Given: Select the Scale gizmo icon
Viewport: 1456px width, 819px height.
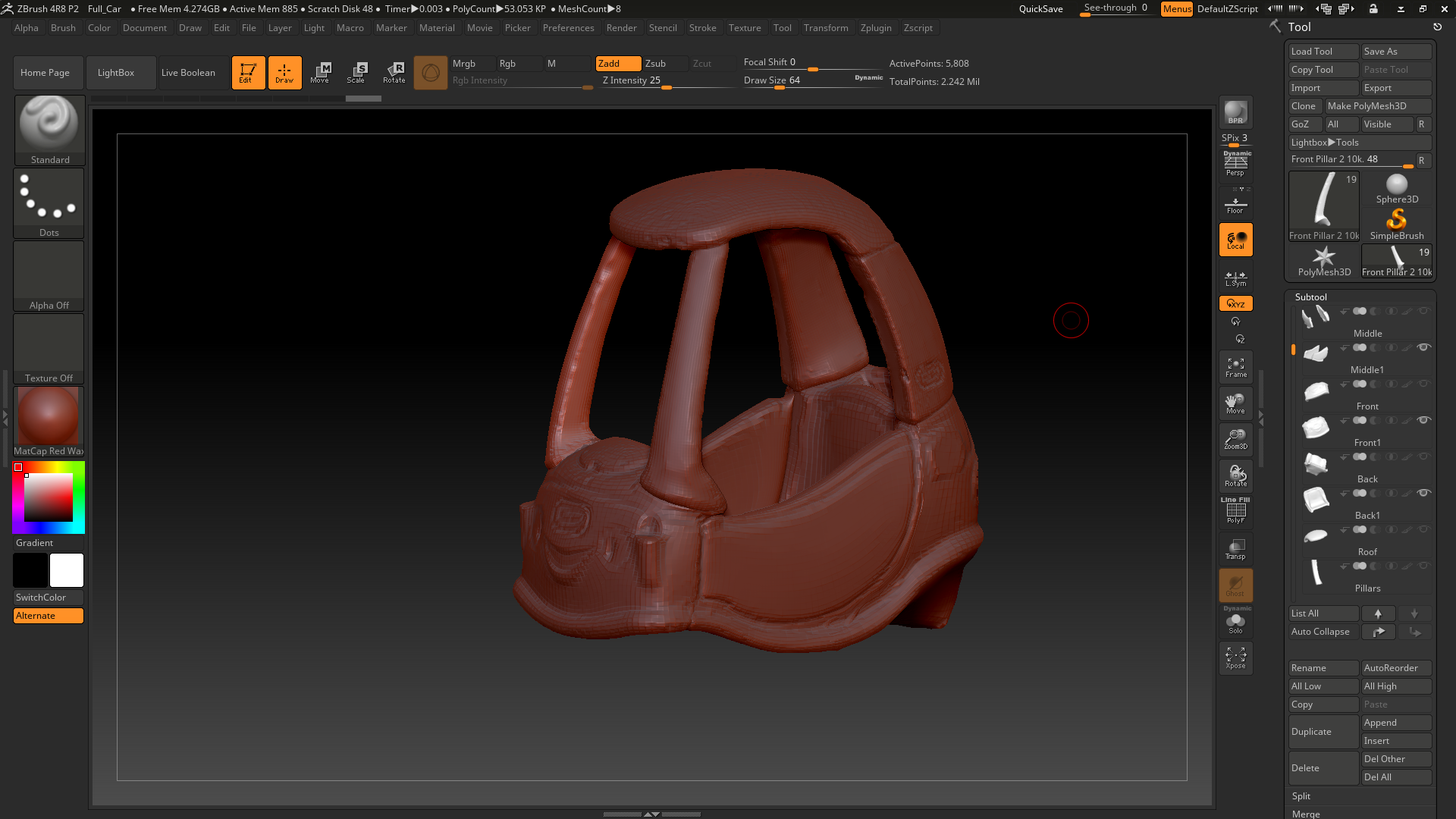Looking at the screenshot, I should [x=357, y=73].
